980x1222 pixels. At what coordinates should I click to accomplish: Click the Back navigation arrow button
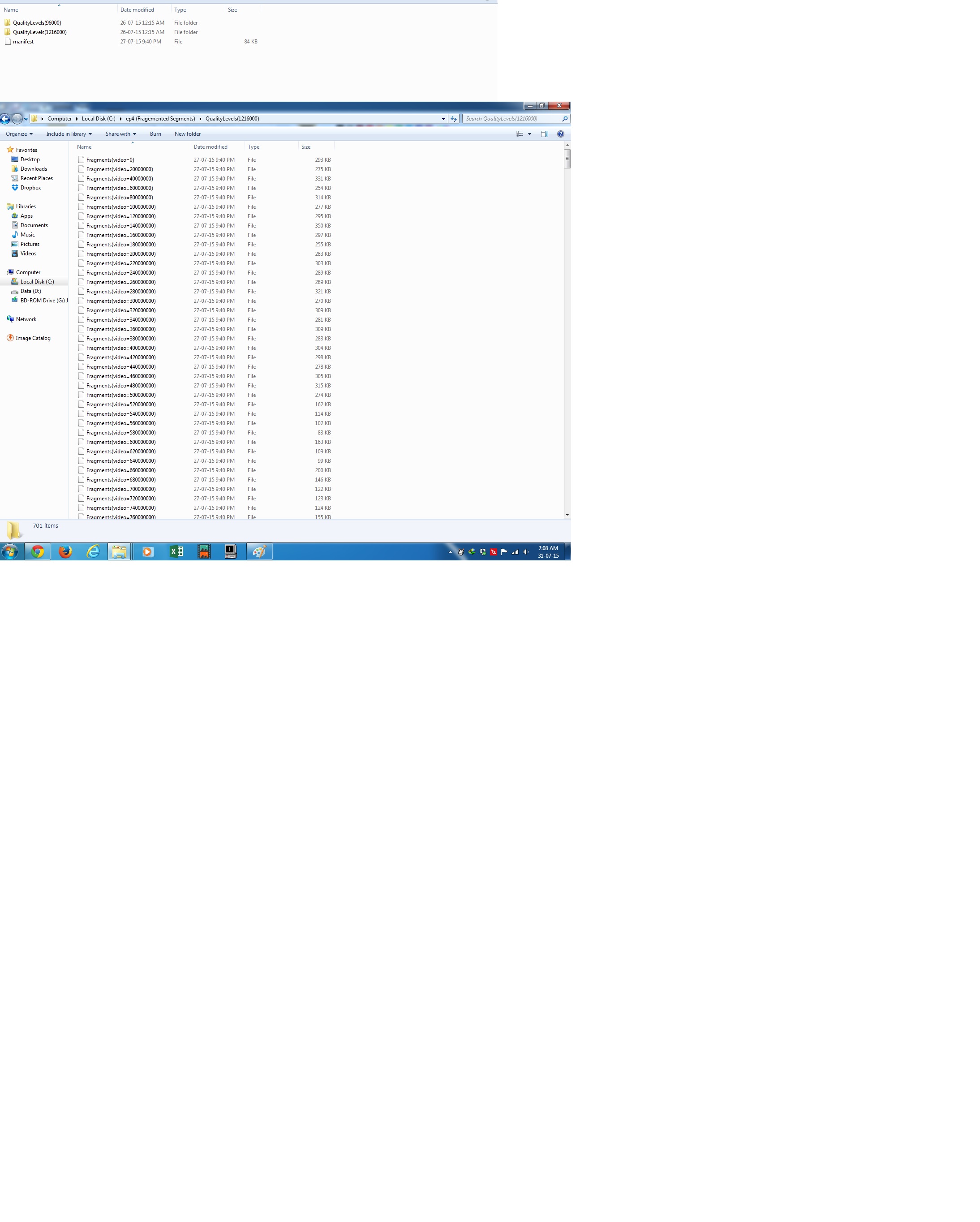[5, 119]
